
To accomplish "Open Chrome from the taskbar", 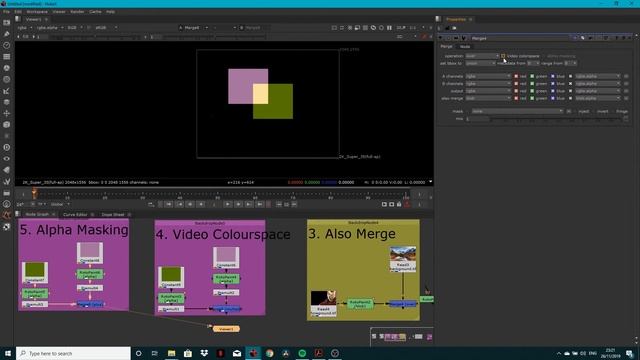I will pyautogui.click(x=269, y=353).
